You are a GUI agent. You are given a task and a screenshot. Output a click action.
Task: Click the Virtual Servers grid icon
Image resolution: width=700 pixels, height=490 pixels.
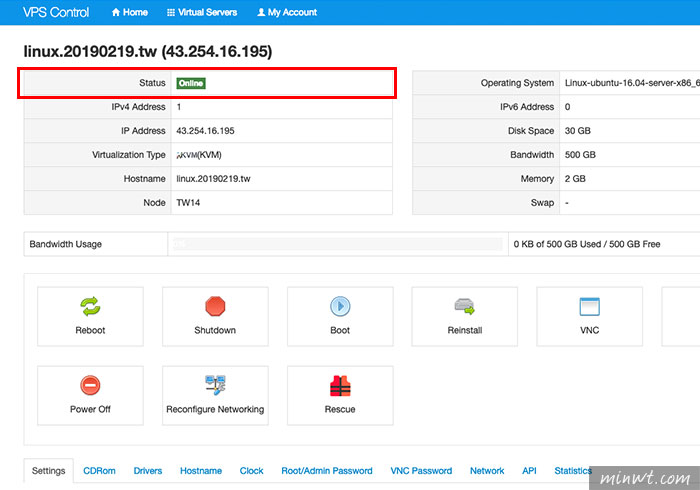[x=171, y=12]
